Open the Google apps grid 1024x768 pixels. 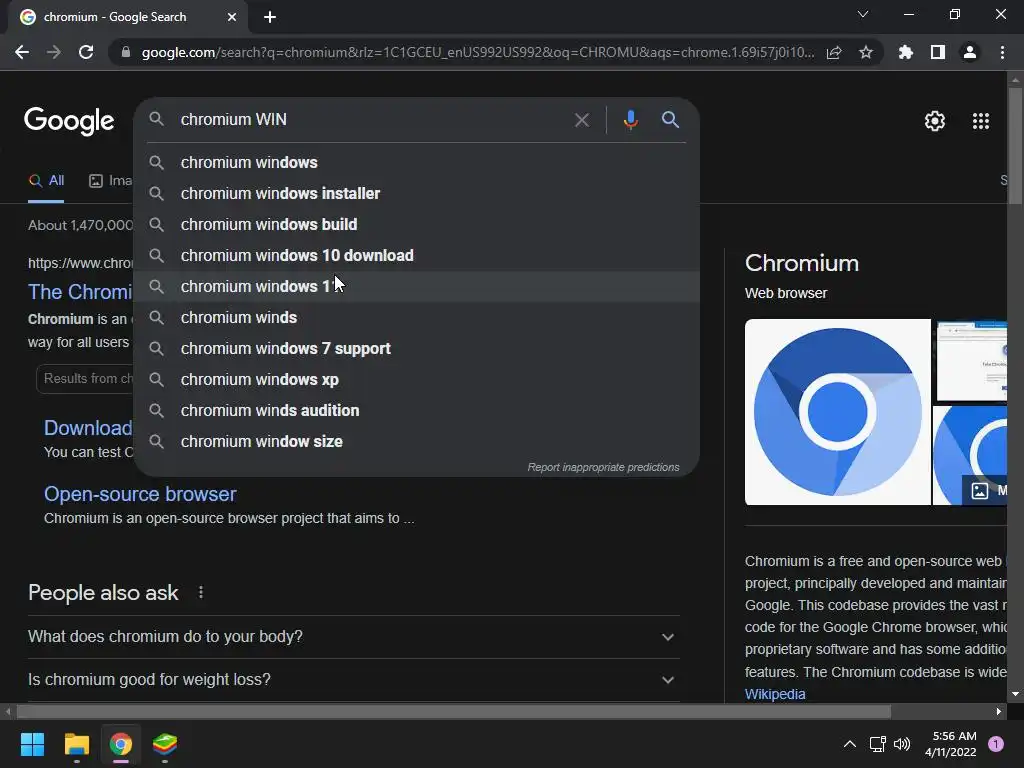(981, 121)
